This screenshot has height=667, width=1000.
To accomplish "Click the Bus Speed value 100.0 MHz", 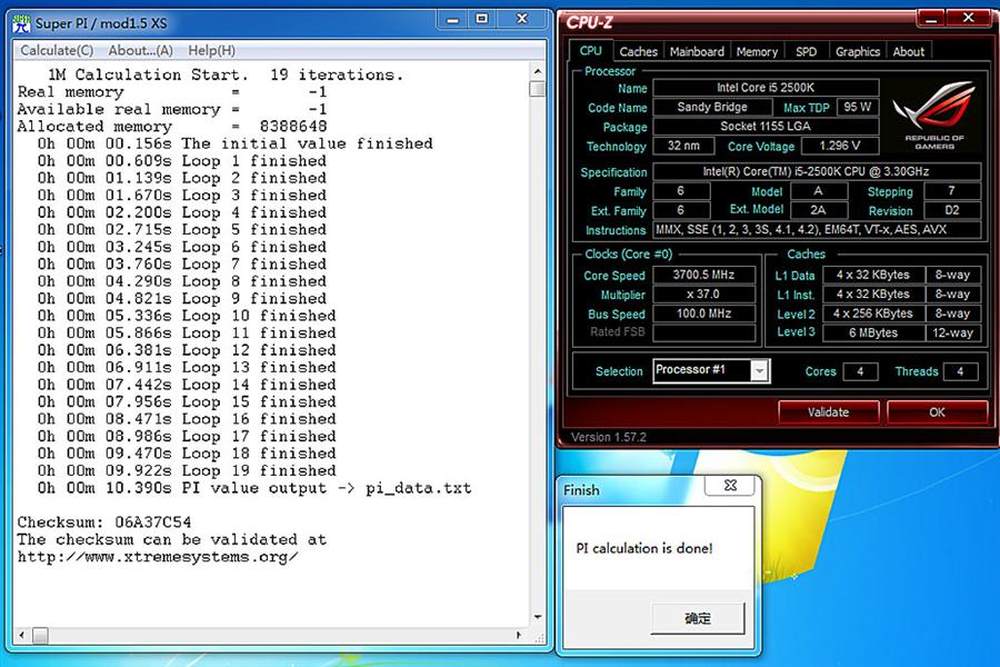I will pyautogui.click(x=703, y=314).
